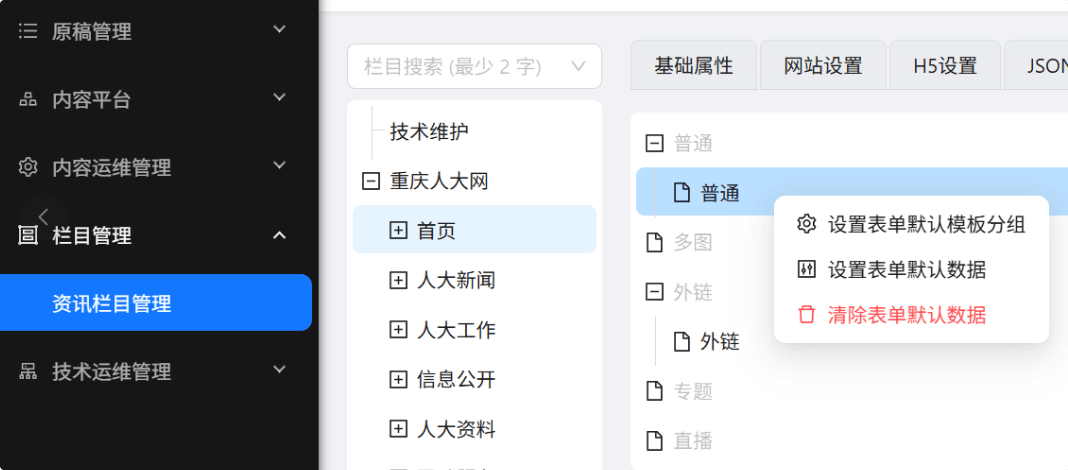The height and width of the screenshot is (470, 1068).
Task: Click the trash icon for 清除表单默认数据
Action: (806, 315)
